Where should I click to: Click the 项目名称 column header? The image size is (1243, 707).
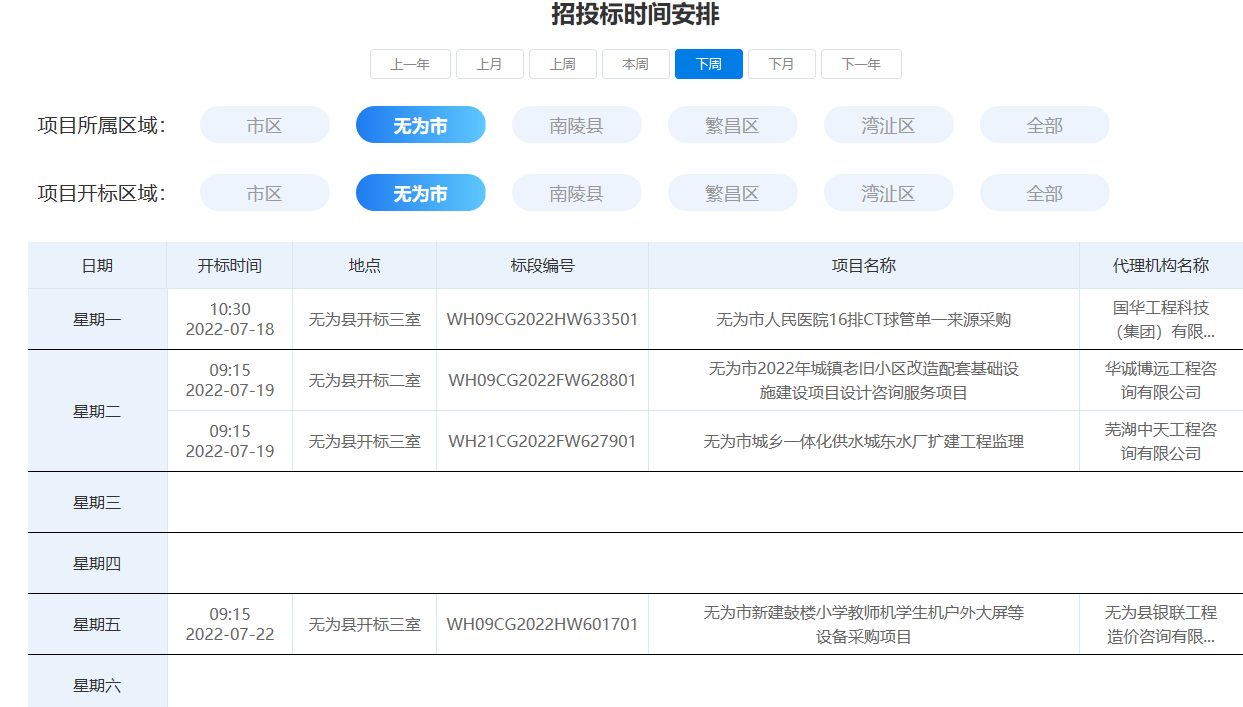coord(863,266)
